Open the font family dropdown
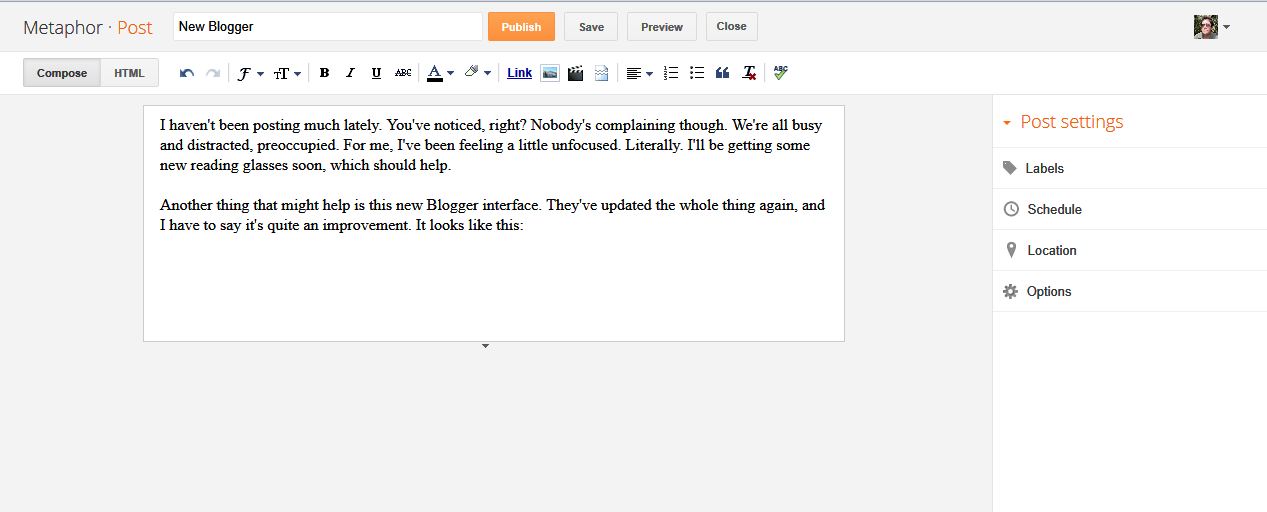1267x512 pixels. (249, 73)
